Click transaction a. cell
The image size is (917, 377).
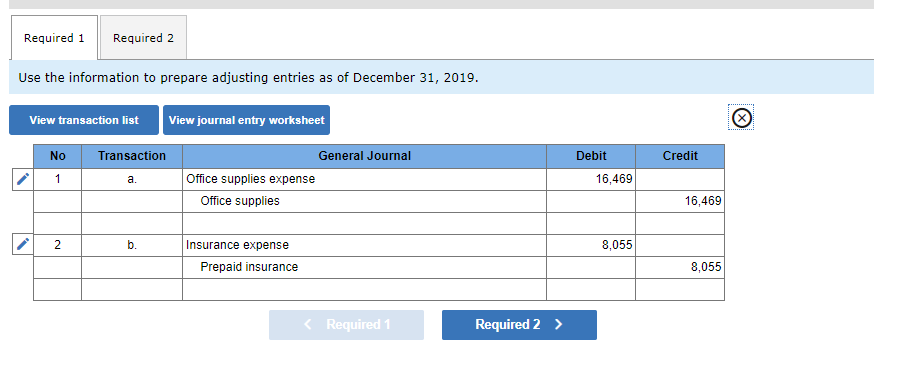(132, 179)
